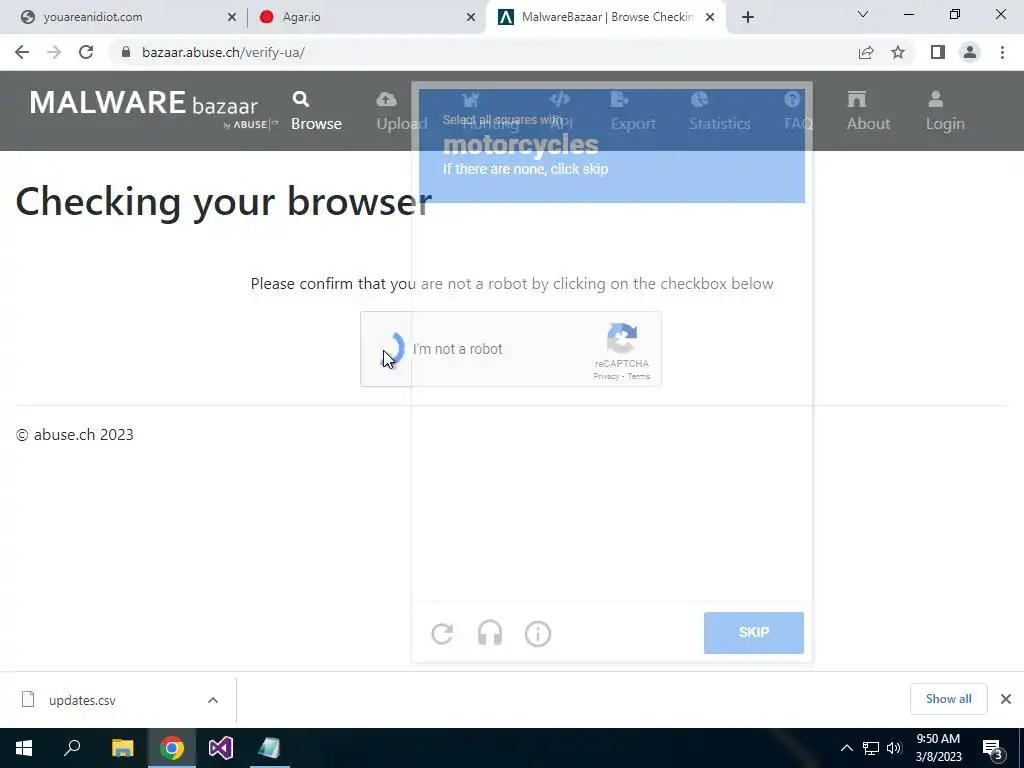1024x768 pixels.
Task: Open the Statistics nav item
Action: 719,111
